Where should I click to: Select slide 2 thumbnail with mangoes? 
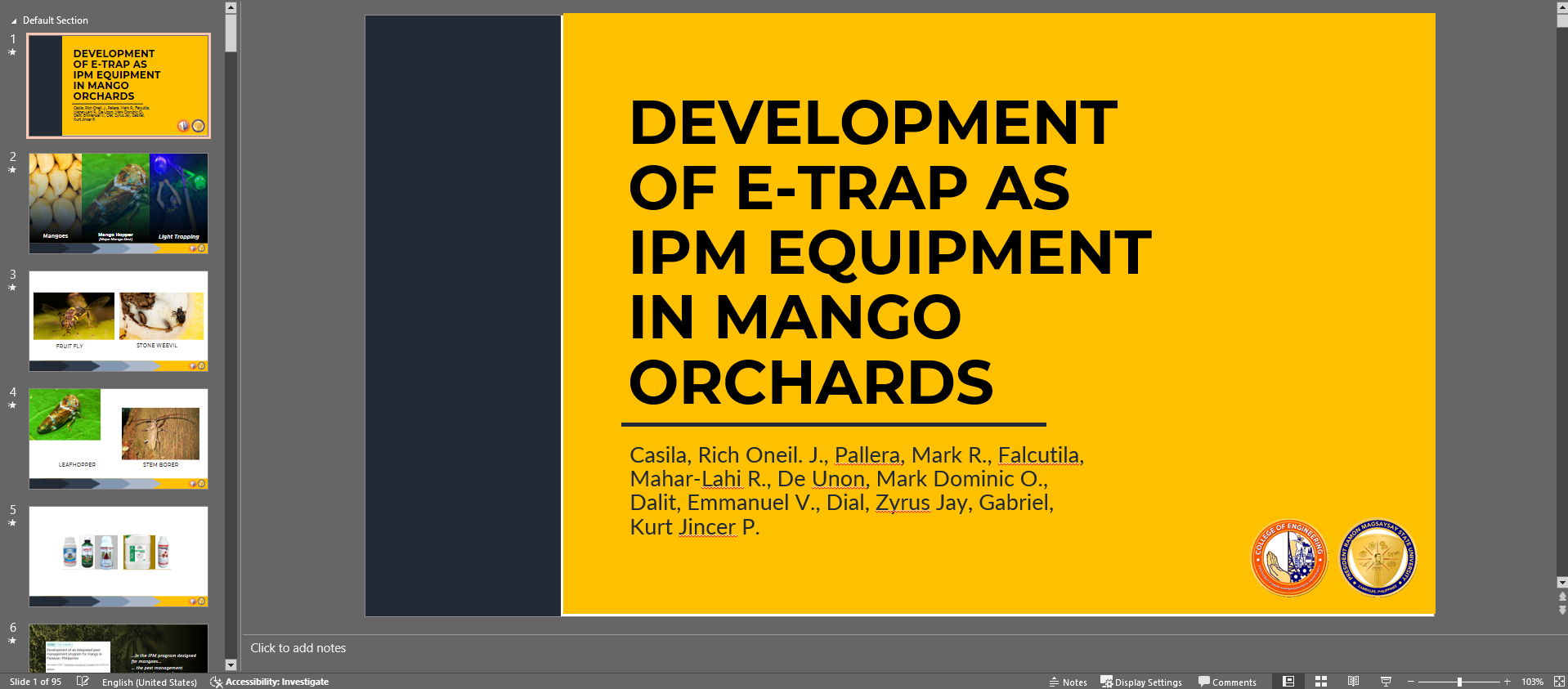(119, 203)
